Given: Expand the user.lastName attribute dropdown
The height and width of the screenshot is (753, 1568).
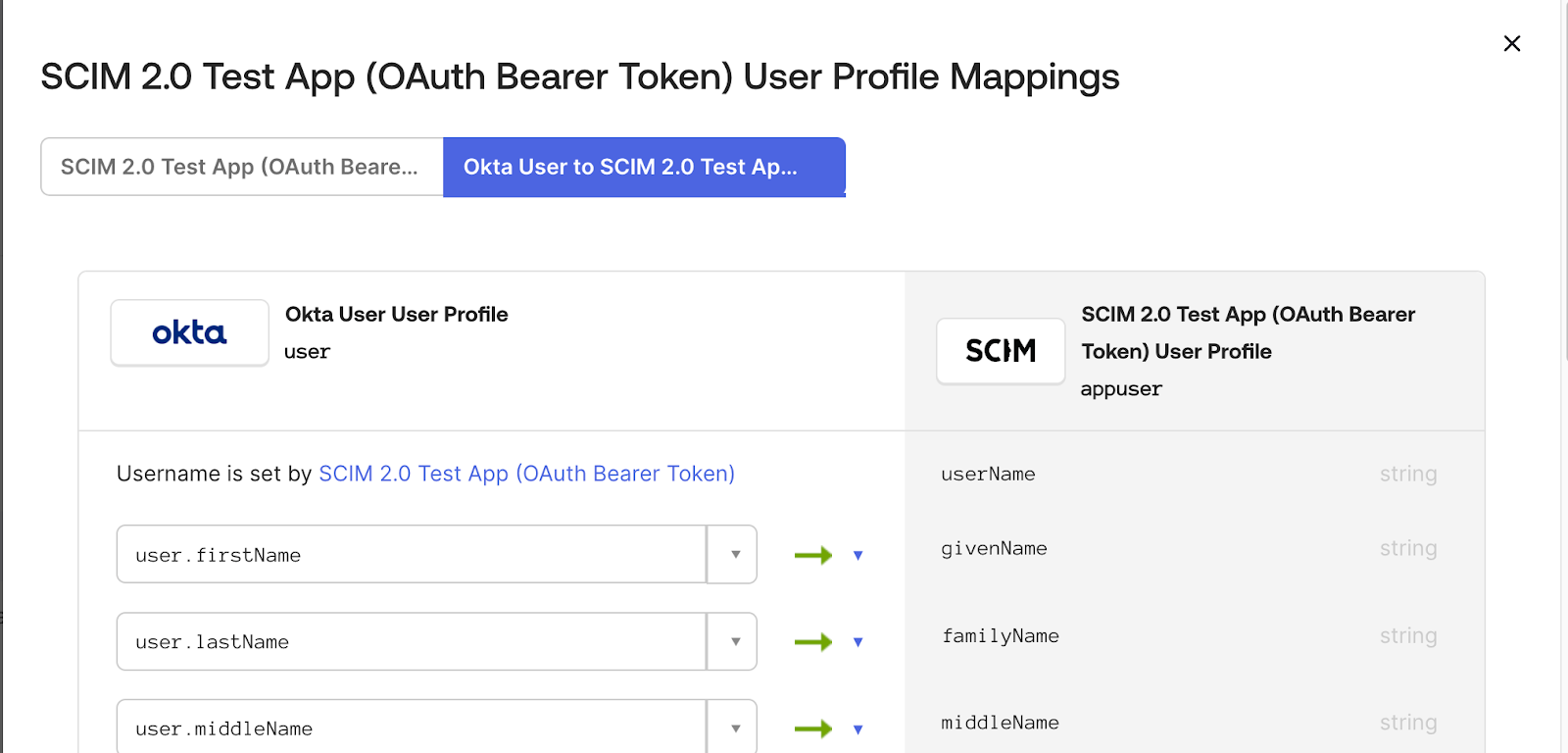Looking at the screenshot, I should tap(733, 642).
